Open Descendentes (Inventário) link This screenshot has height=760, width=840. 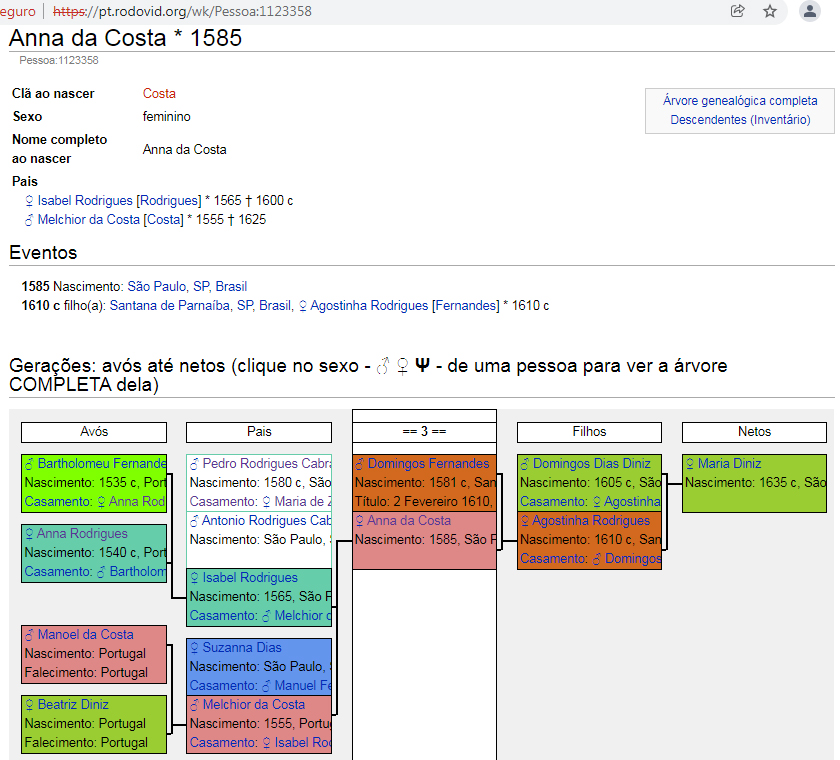click(740, 120)
